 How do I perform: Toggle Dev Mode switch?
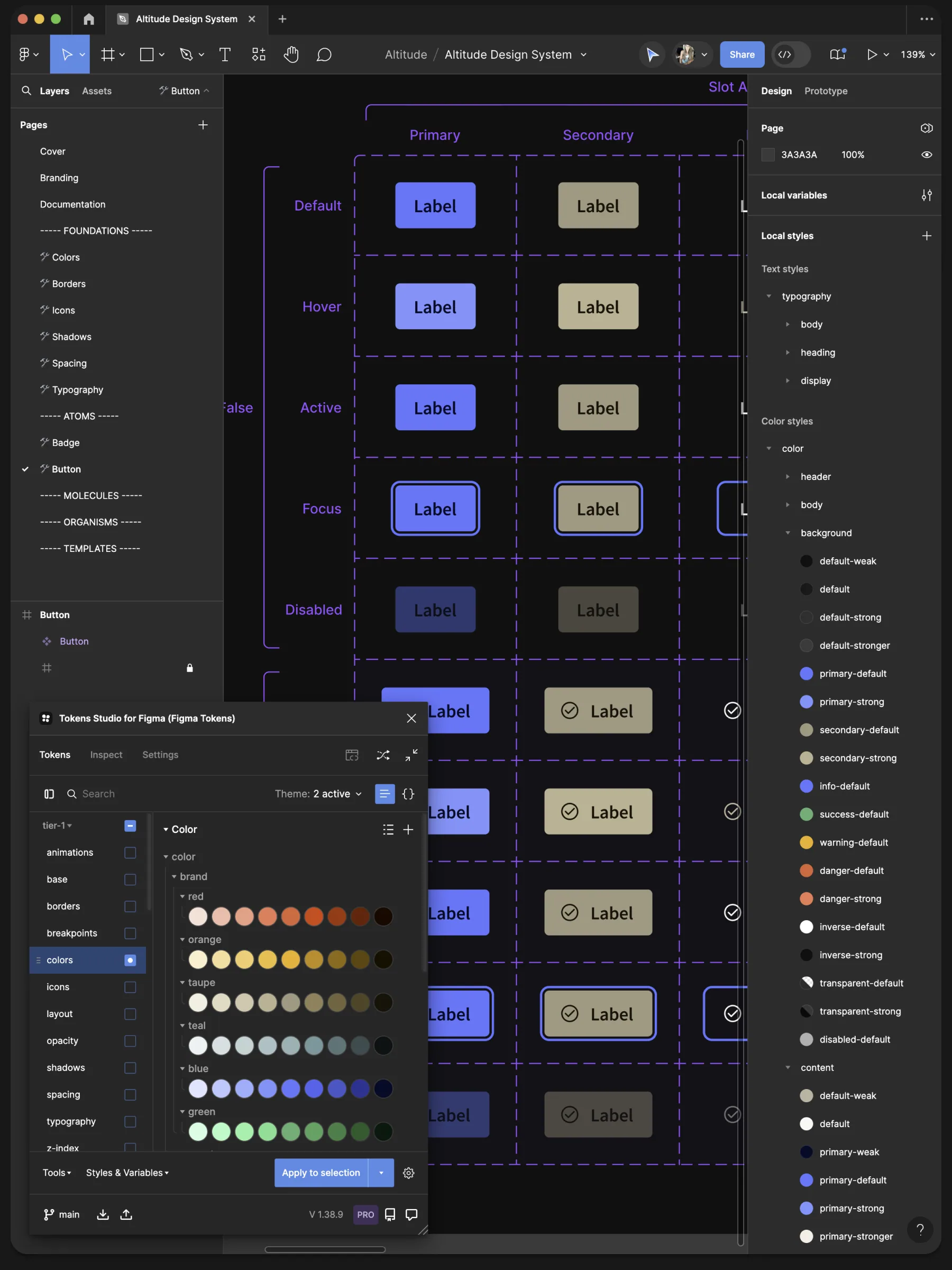(791, 55)
